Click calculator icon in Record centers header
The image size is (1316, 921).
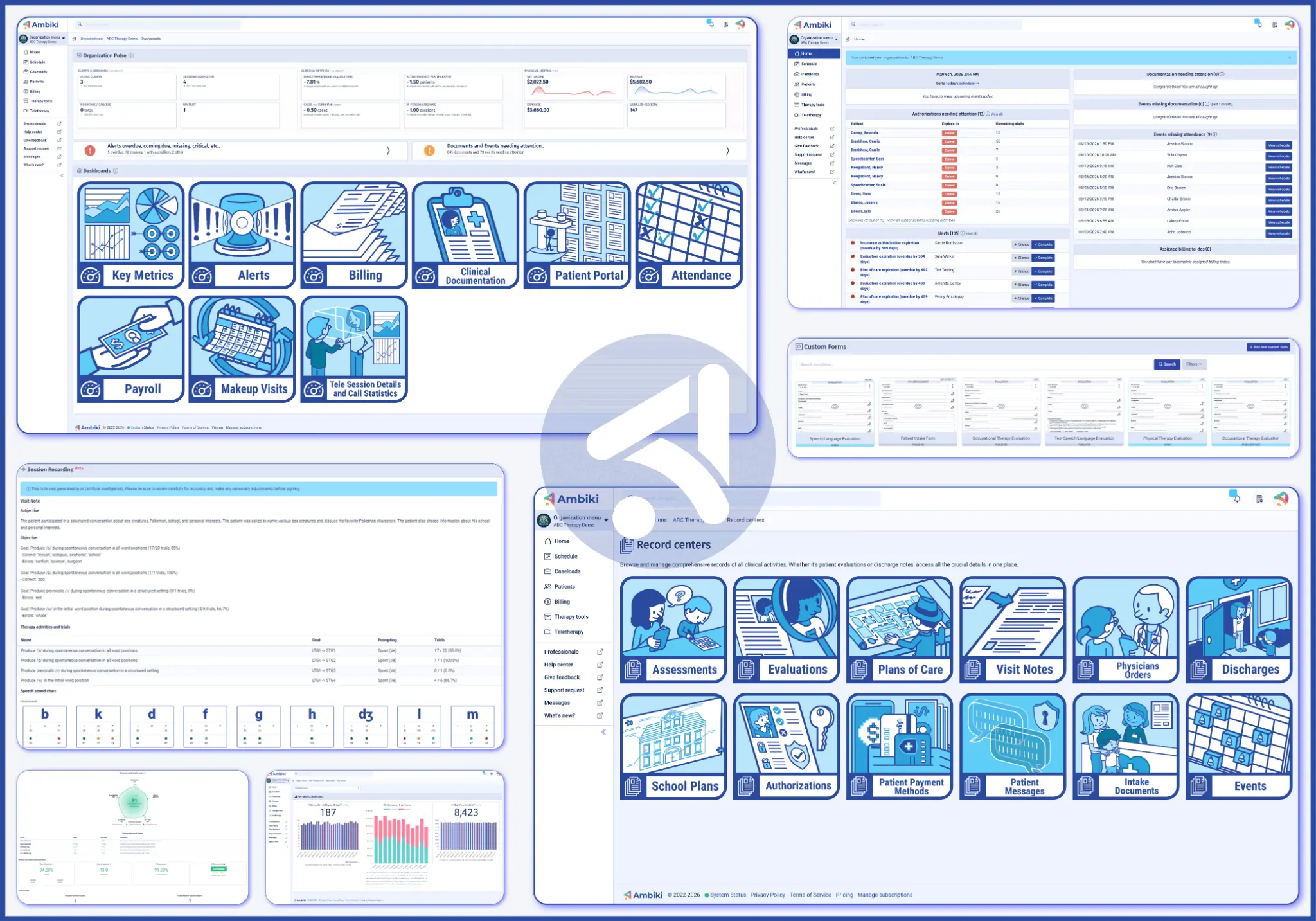(1259, 499)
